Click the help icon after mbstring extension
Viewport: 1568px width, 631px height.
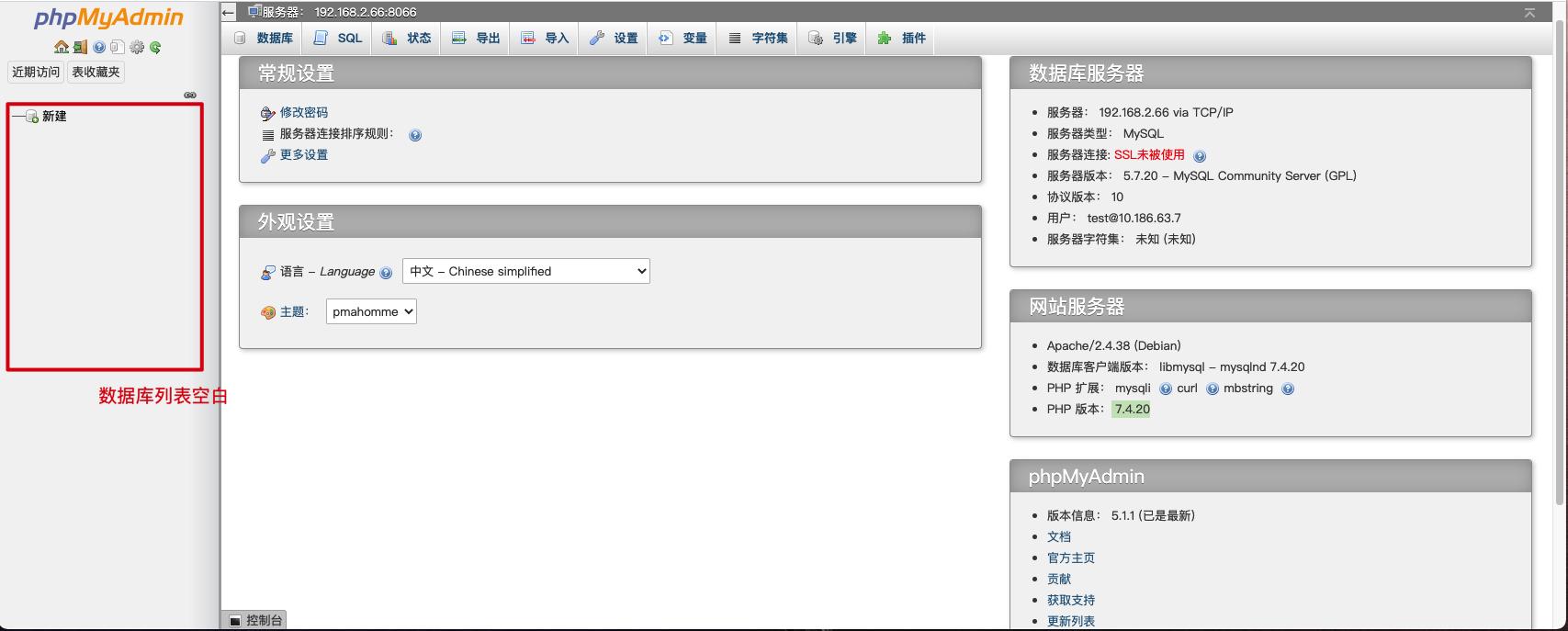pos(1288,389)
